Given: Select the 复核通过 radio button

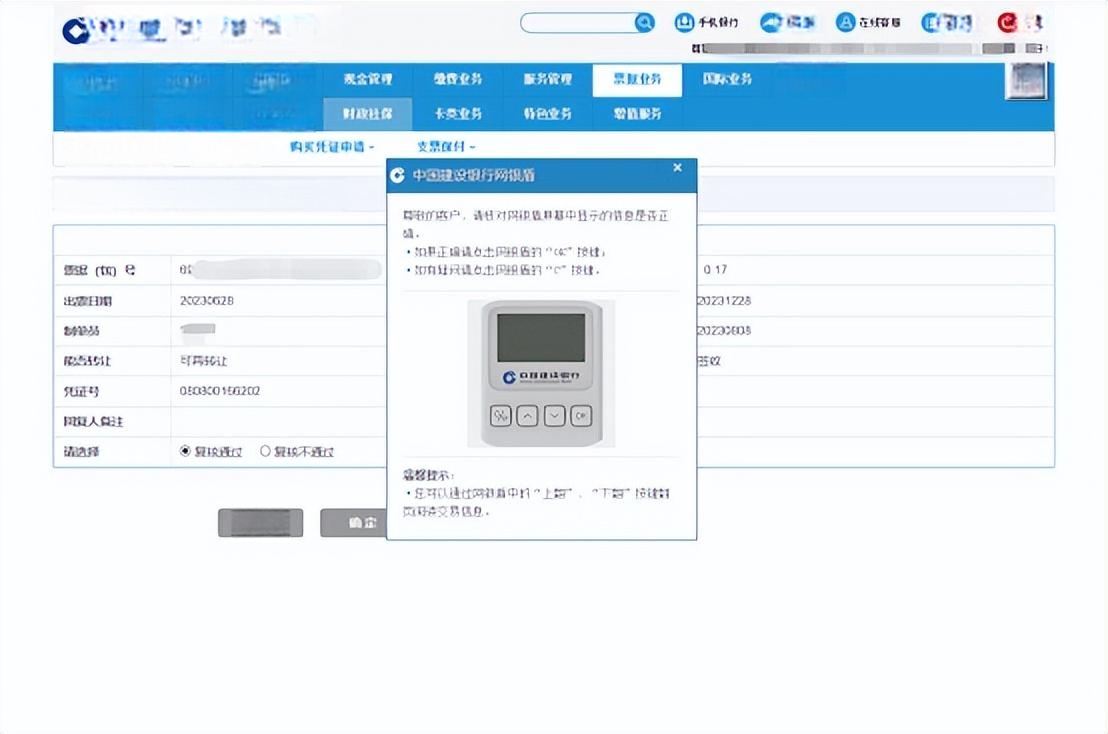Looking at the screenshot, I should click(185, 451).
